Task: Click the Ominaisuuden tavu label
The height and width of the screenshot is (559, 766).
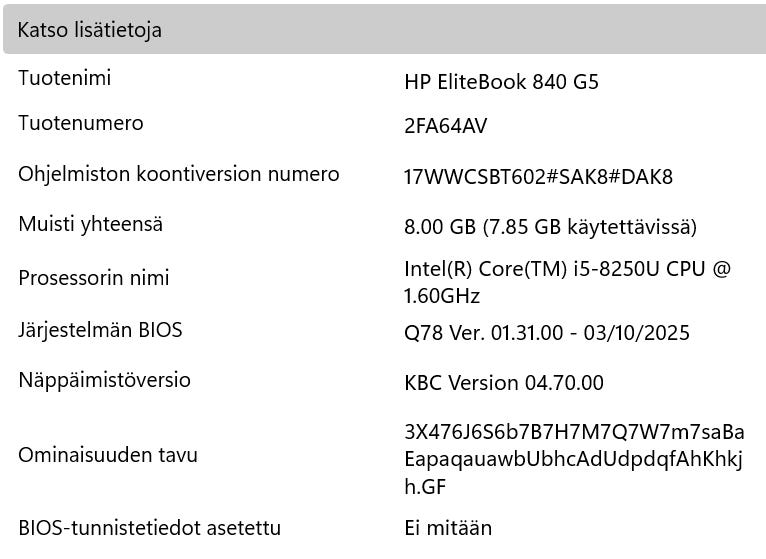Action: click(108, 455)
